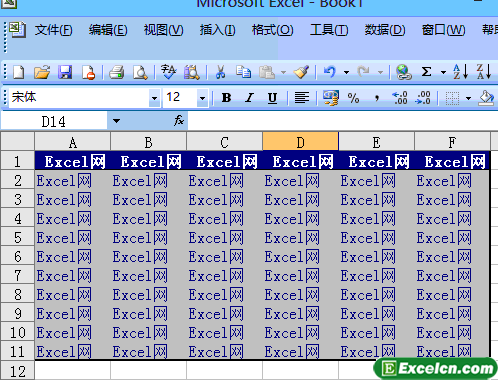
Task: Copy selection with the Copy icon
Action: 243,72
